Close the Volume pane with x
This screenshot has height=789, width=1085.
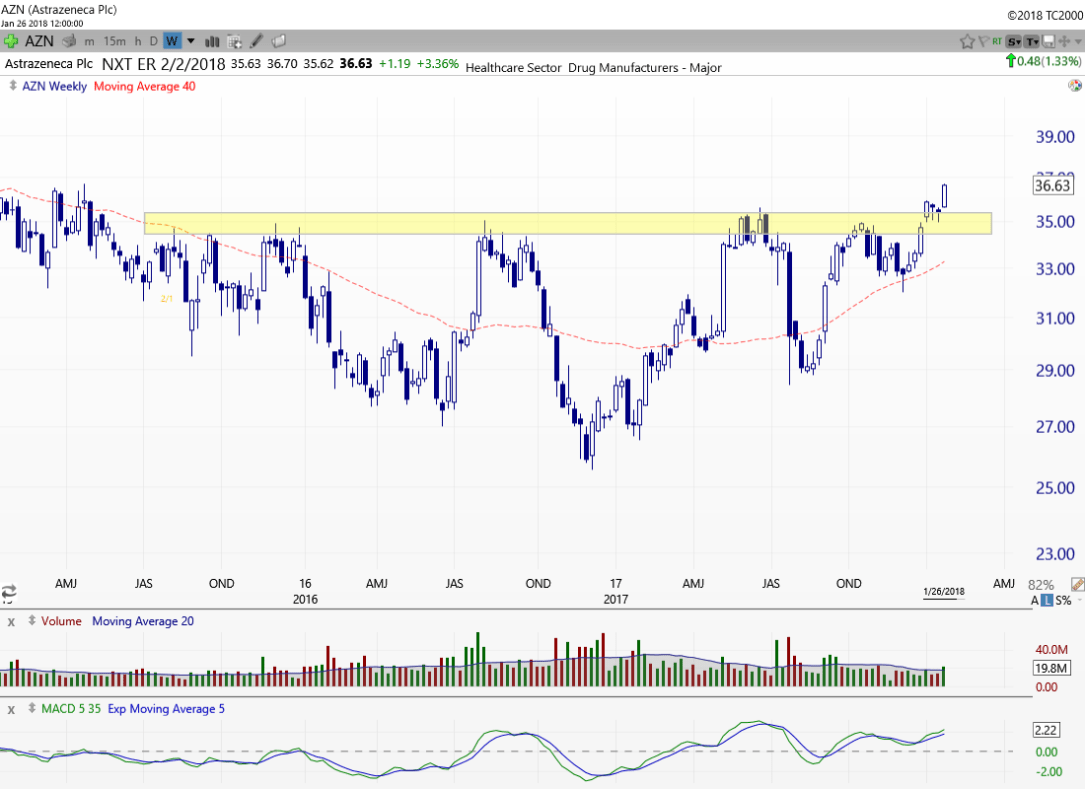pos(12,621)
